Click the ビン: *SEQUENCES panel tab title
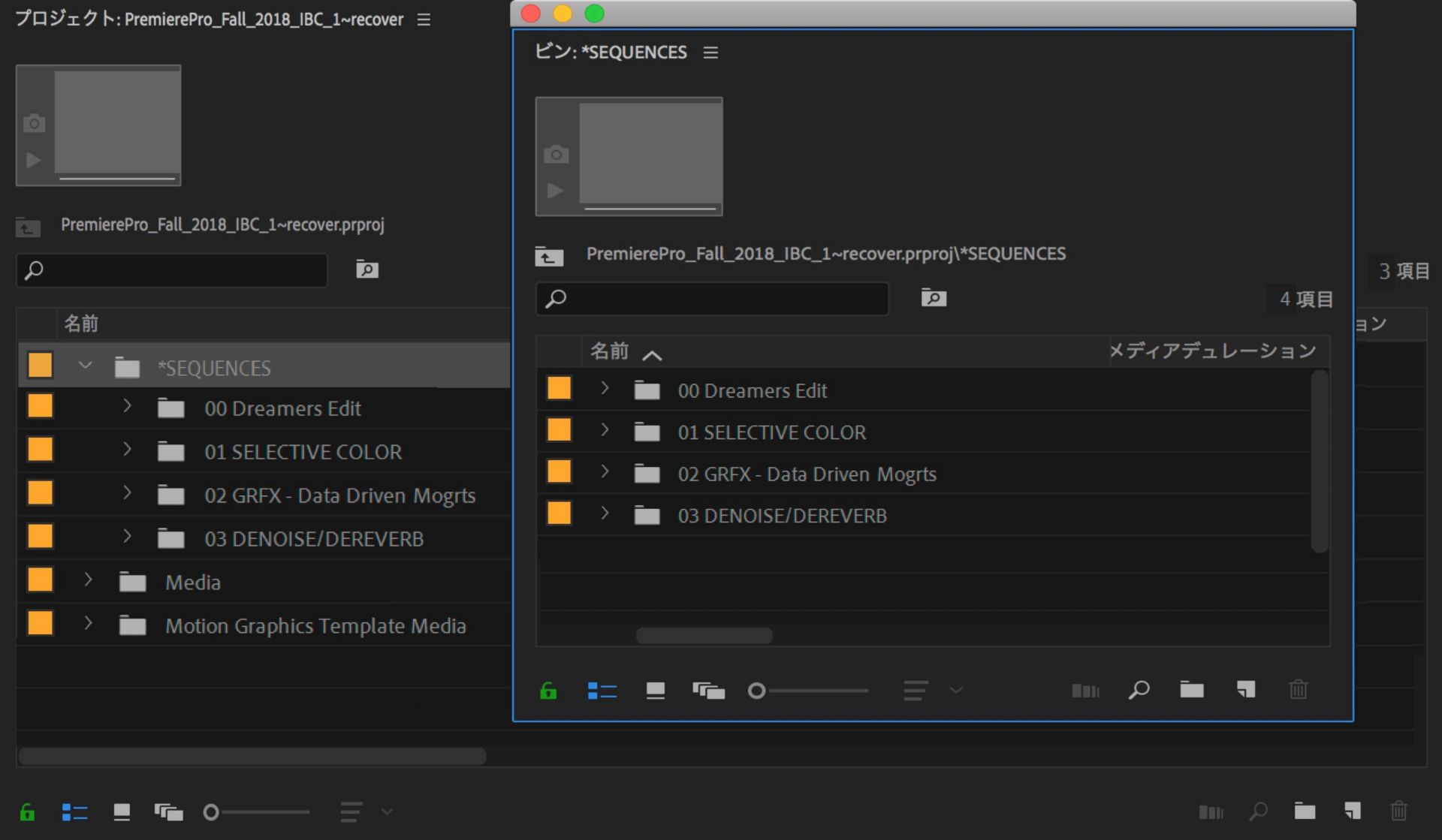The height and width of the screenshot is (840, 1442). point(611,53)
